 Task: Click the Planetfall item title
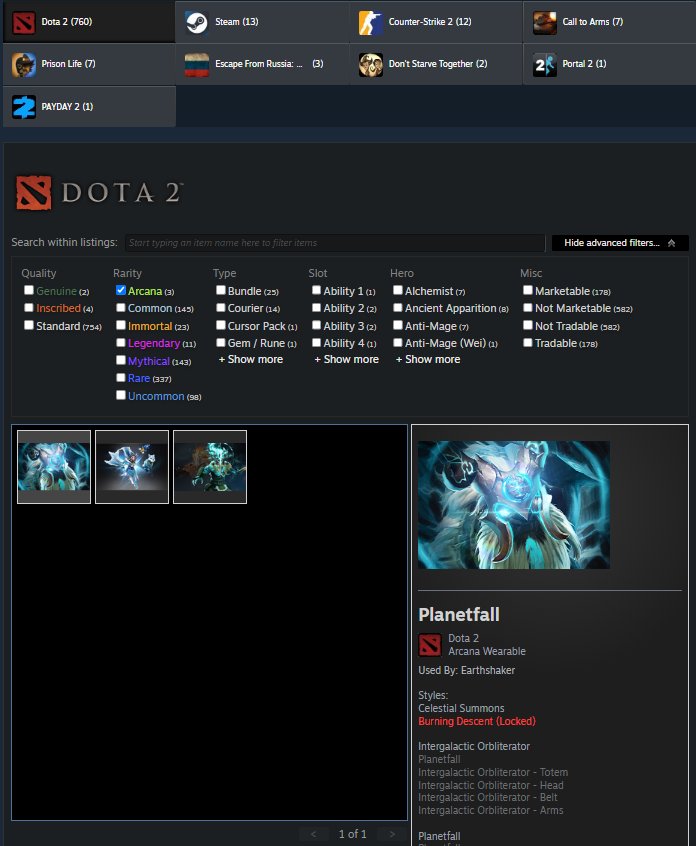pos(459,615)
